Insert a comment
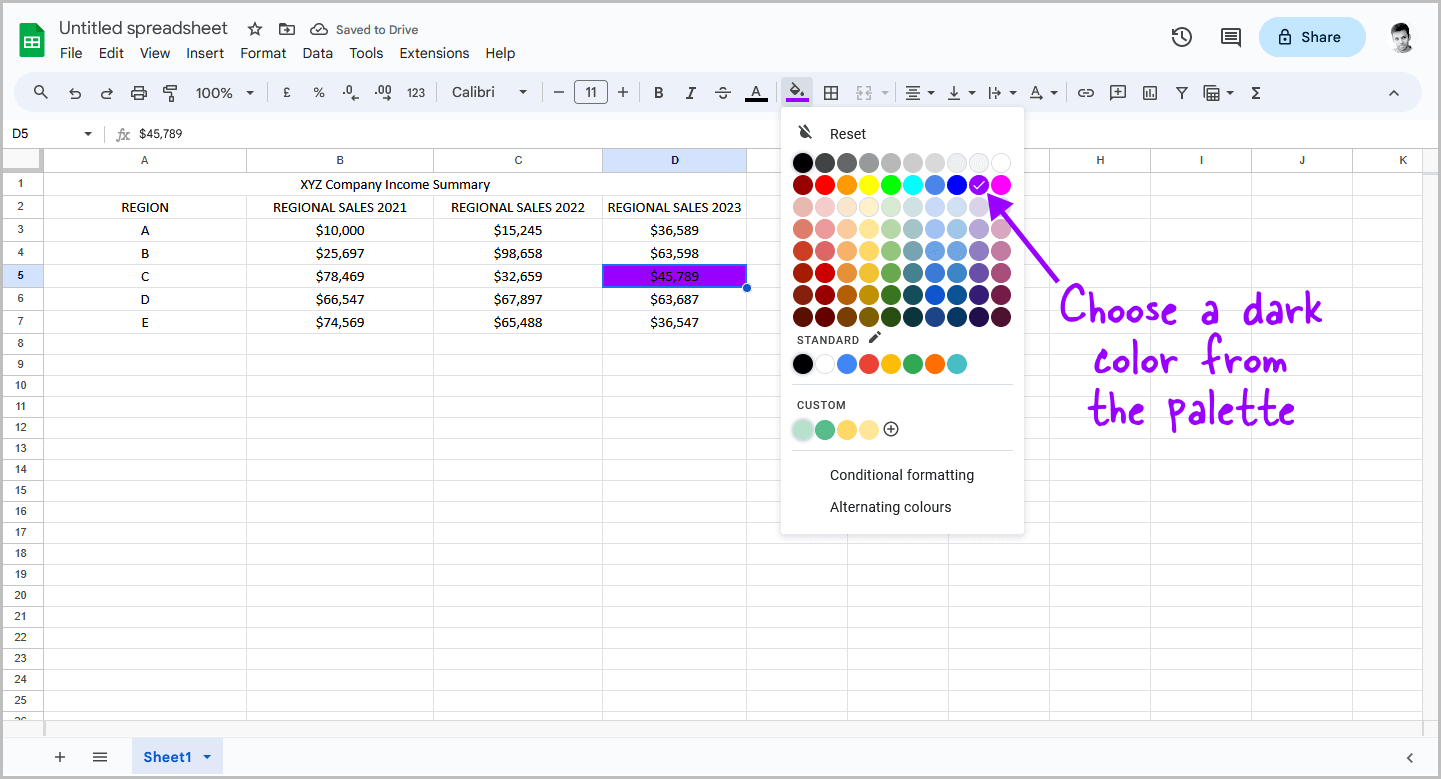The height and width of the screenshot is (779, 1441). coord(1118,91)
